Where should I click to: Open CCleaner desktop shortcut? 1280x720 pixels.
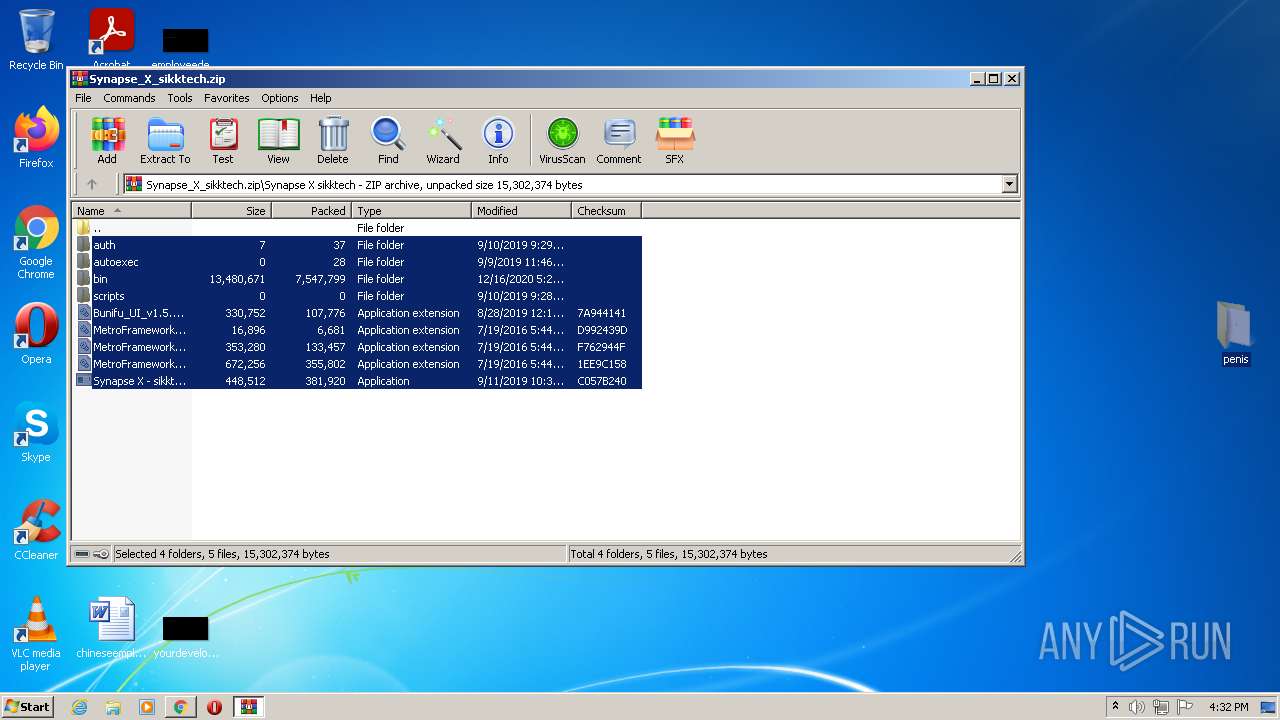coord(36,530)
